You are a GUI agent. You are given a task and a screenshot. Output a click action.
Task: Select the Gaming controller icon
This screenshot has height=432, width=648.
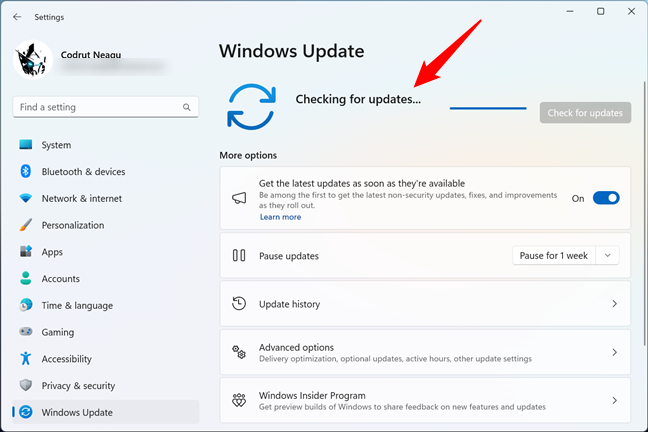(x=26, y=332)
